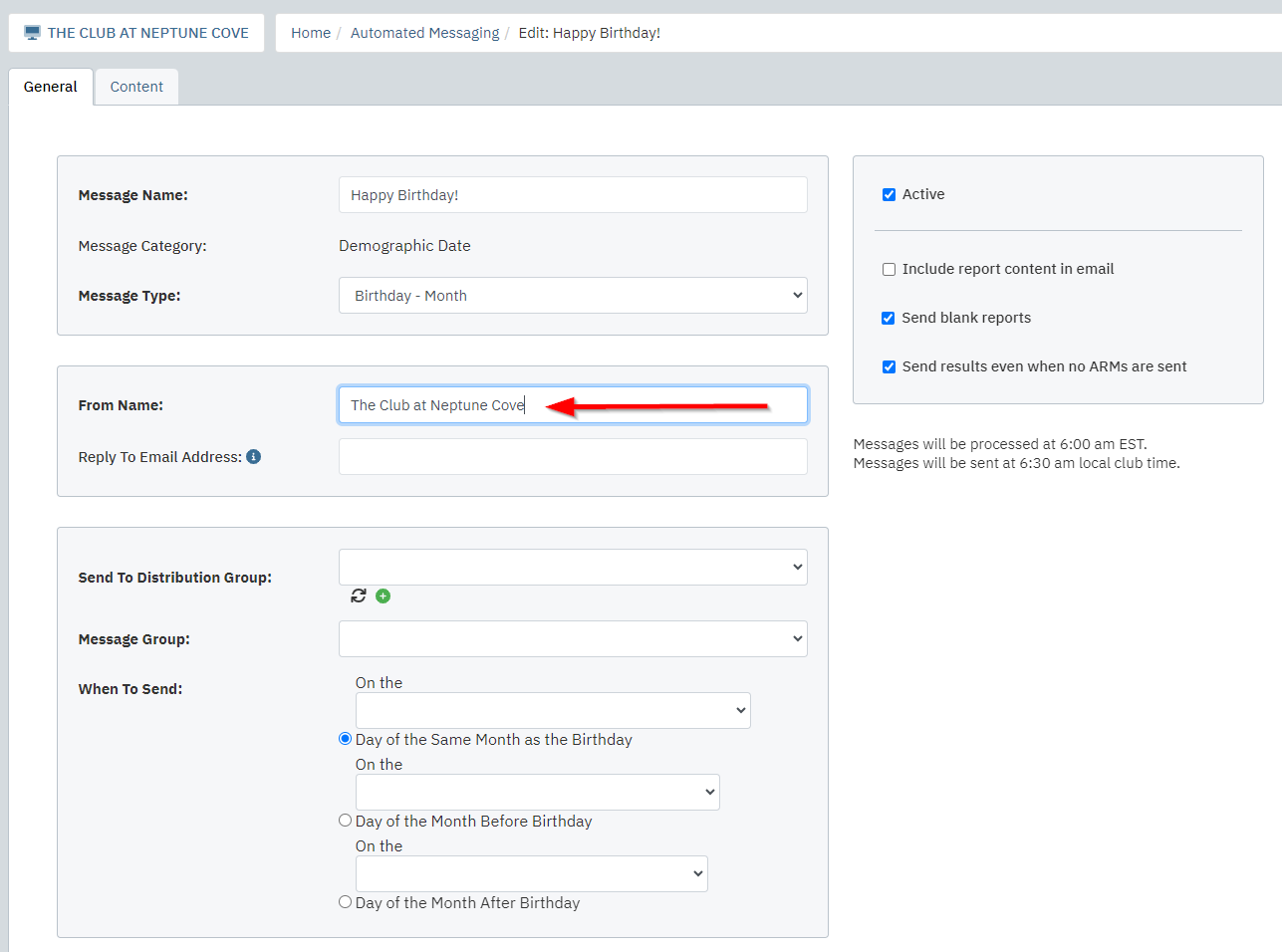Screen dimensions: 1282x952
Task: Open day dropdown above Same Month option
Action: click(x=553, y=711)
